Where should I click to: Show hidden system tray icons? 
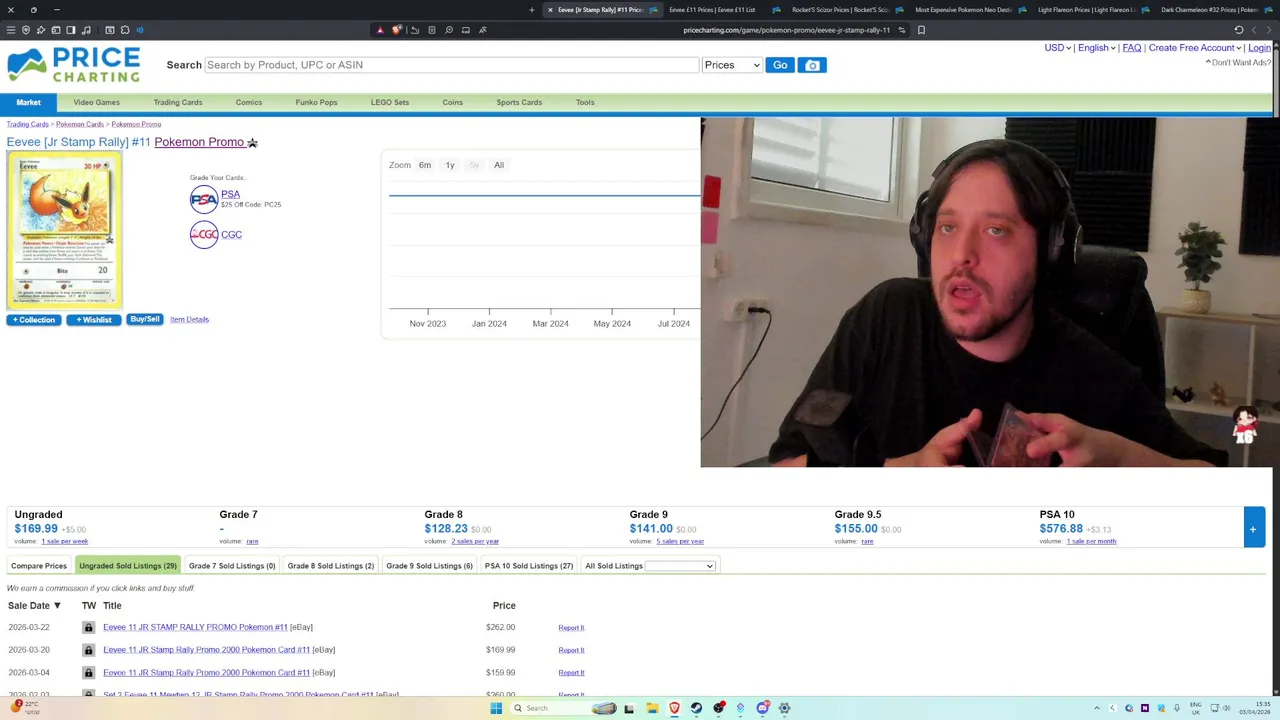[1097, 708]
